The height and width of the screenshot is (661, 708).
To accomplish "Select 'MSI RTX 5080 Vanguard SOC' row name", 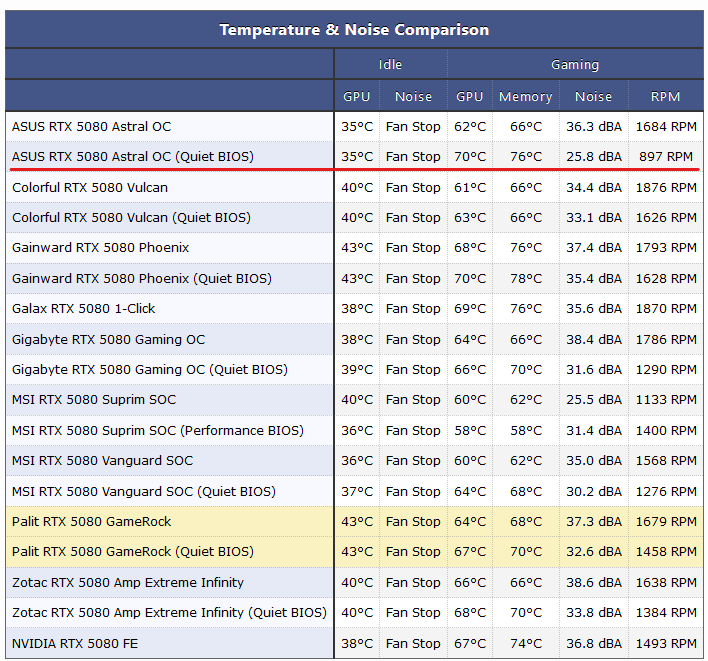I will tap(102, 461).
